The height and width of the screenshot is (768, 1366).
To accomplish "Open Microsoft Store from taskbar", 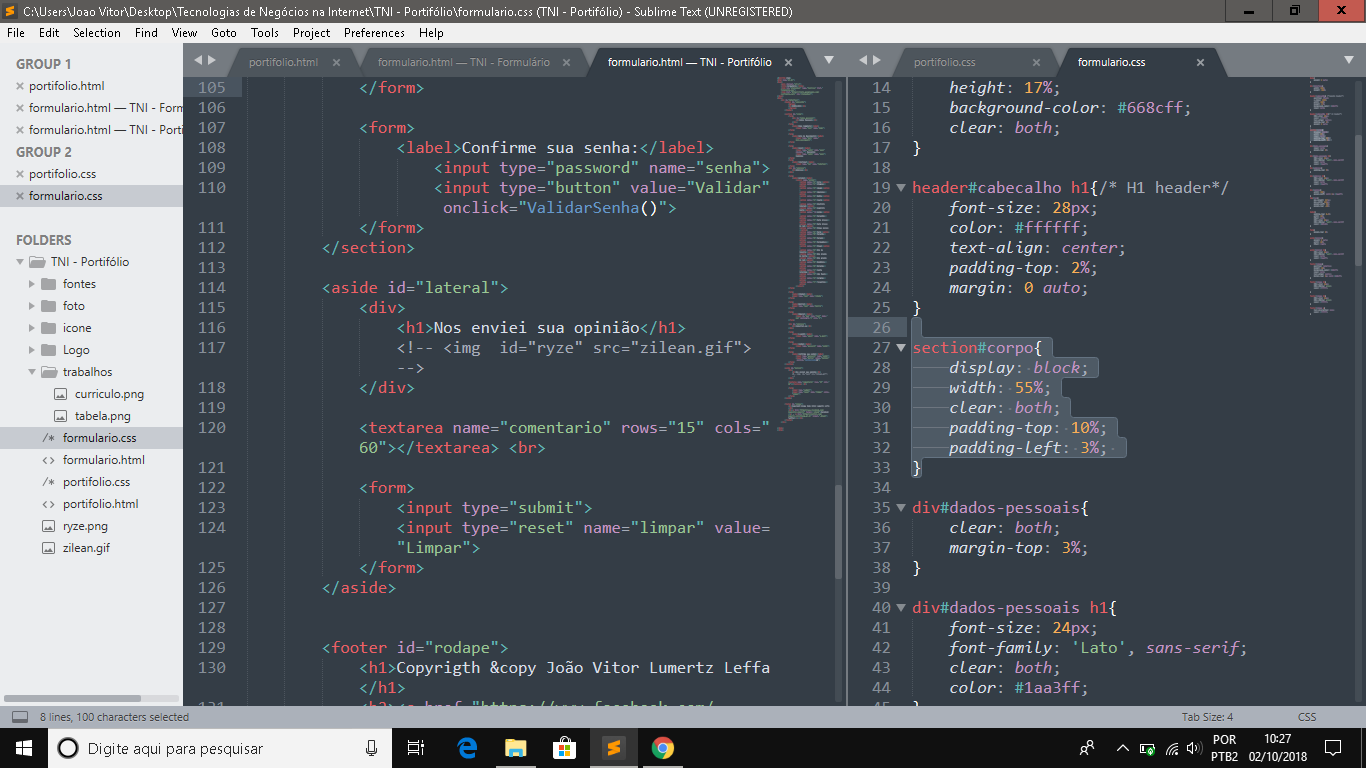I will pyautogui.click(x=564, y=748).
